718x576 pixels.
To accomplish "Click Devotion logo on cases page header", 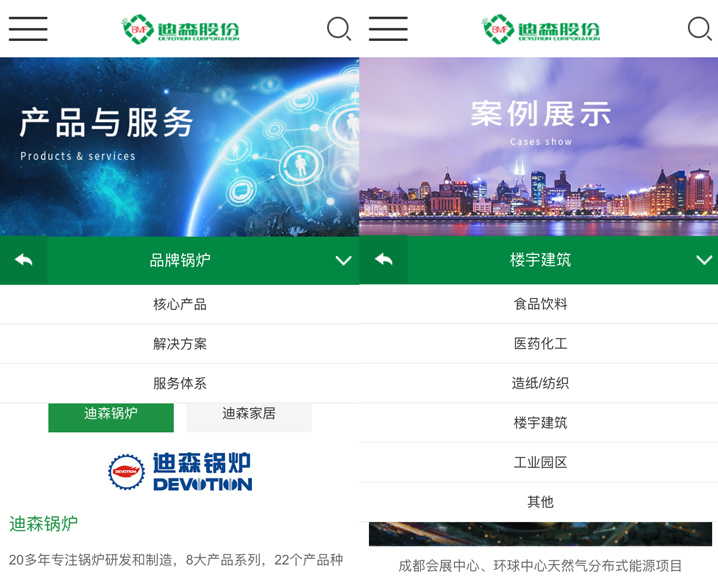I will coord(540,29).
